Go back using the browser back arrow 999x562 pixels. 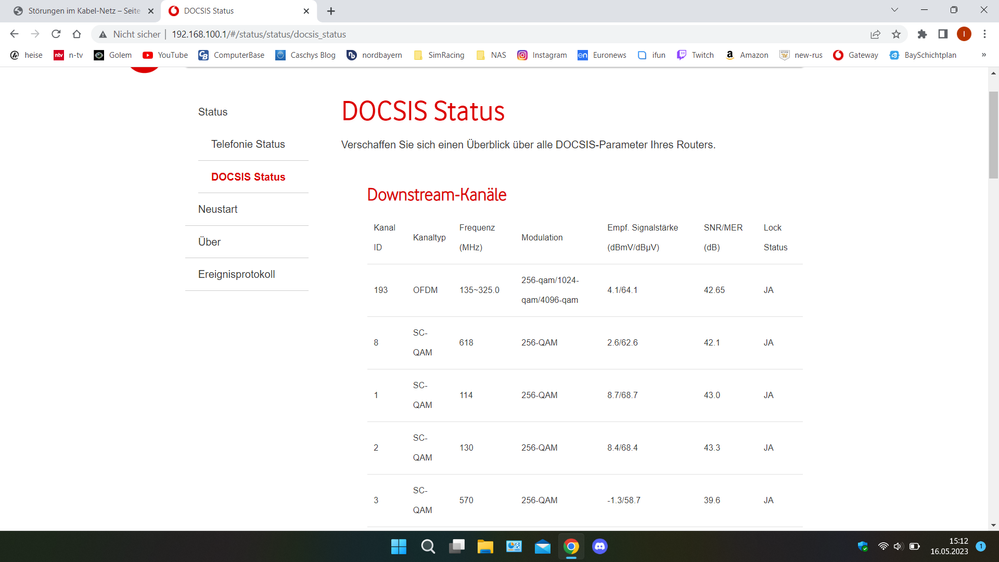[14, 34]
